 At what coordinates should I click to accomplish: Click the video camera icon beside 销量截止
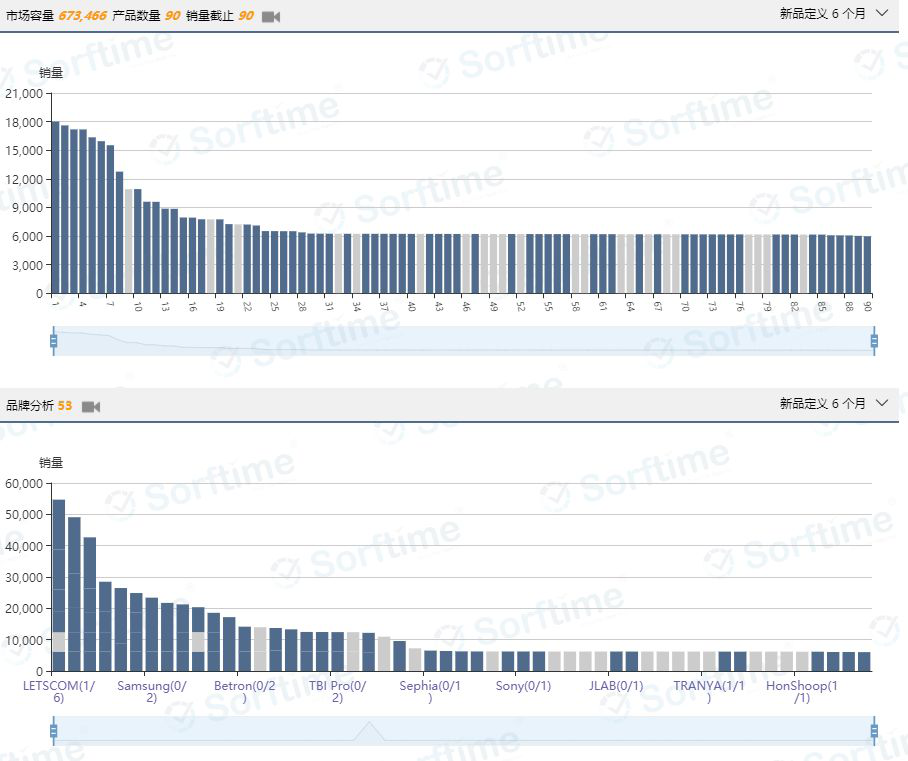(271, 17)
